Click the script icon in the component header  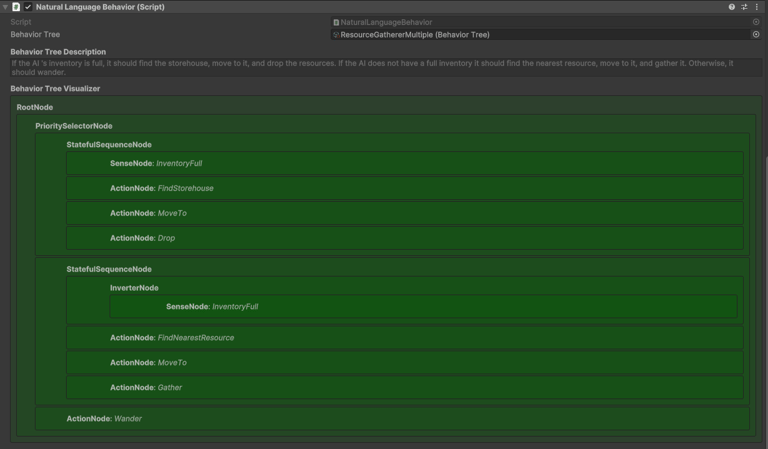pyautogui.click(x=16, y=7)
